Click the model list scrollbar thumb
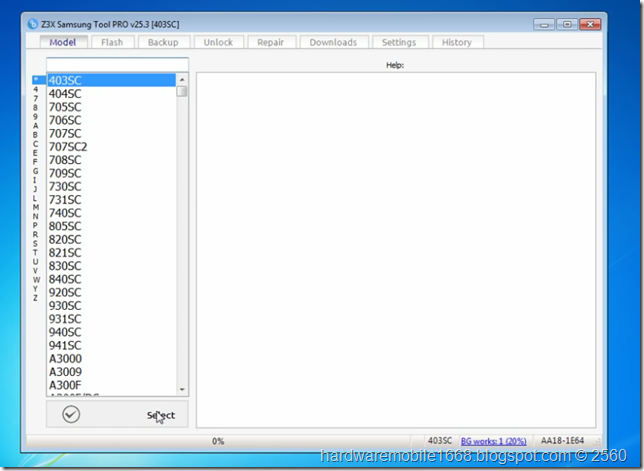 [x=182, y=91]
